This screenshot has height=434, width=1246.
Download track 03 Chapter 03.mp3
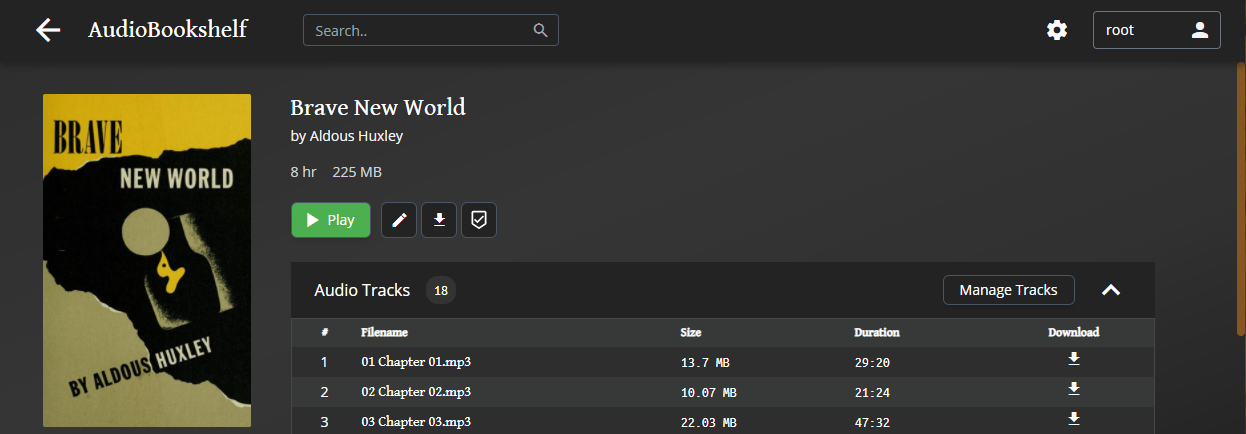[x=1073, y=419]
